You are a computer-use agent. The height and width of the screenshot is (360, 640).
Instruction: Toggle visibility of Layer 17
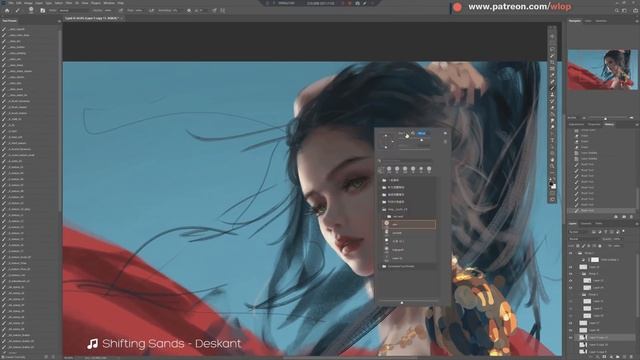click(x=571, y=323)
